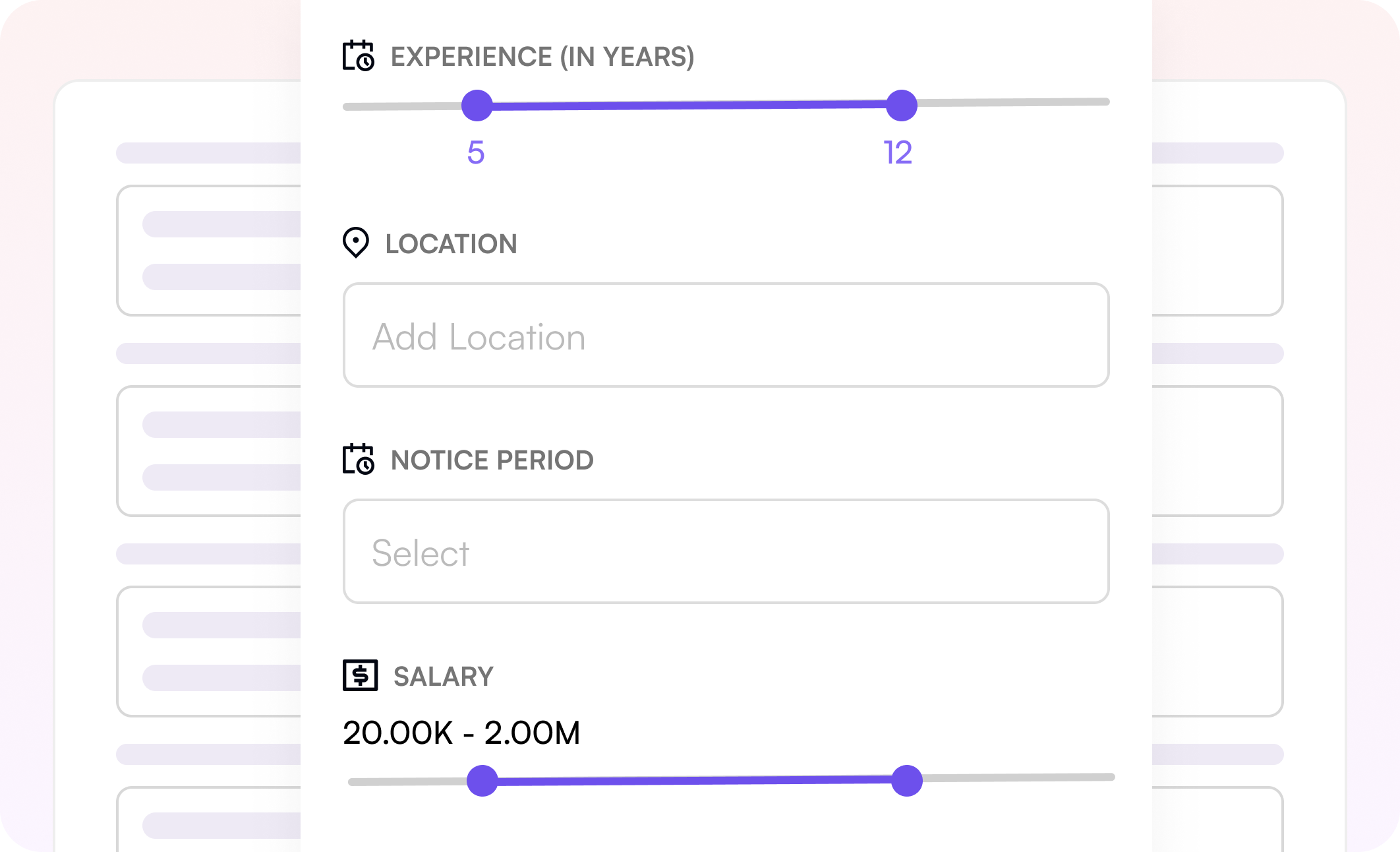
Task: Click the Location map pin icon
Action: [356, 243]
